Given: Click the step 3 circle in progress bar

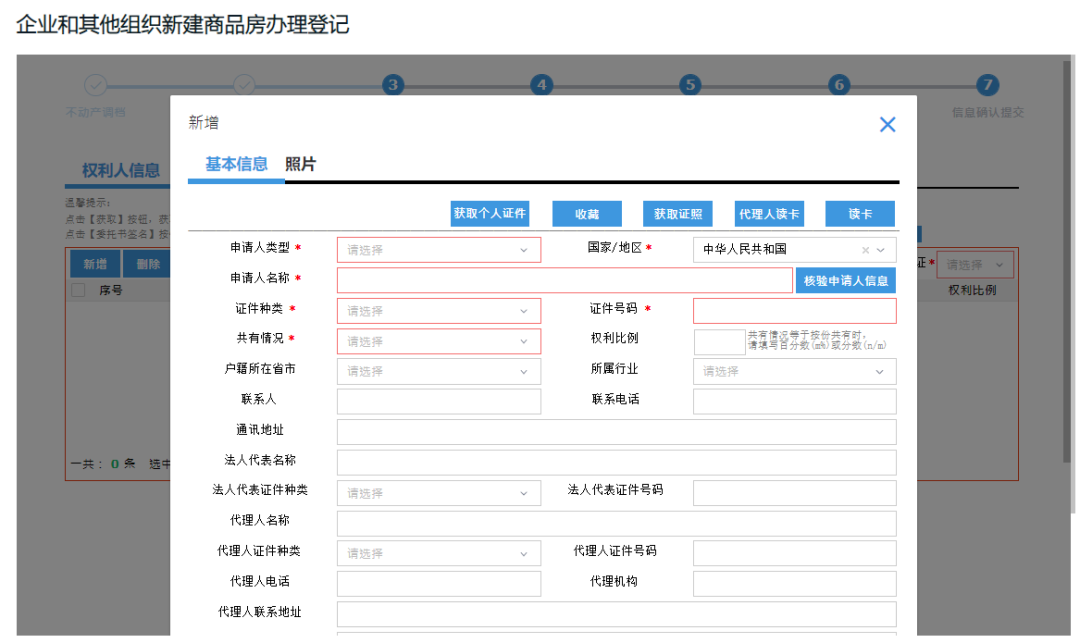Looking at the screenshot, I should pyautogui.click(x=393, y=85).
